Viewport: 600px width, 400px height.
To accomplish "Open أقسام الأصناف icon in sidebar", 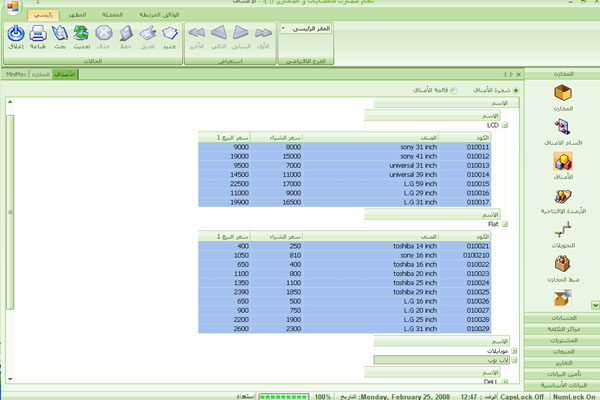I will (562, 129).
